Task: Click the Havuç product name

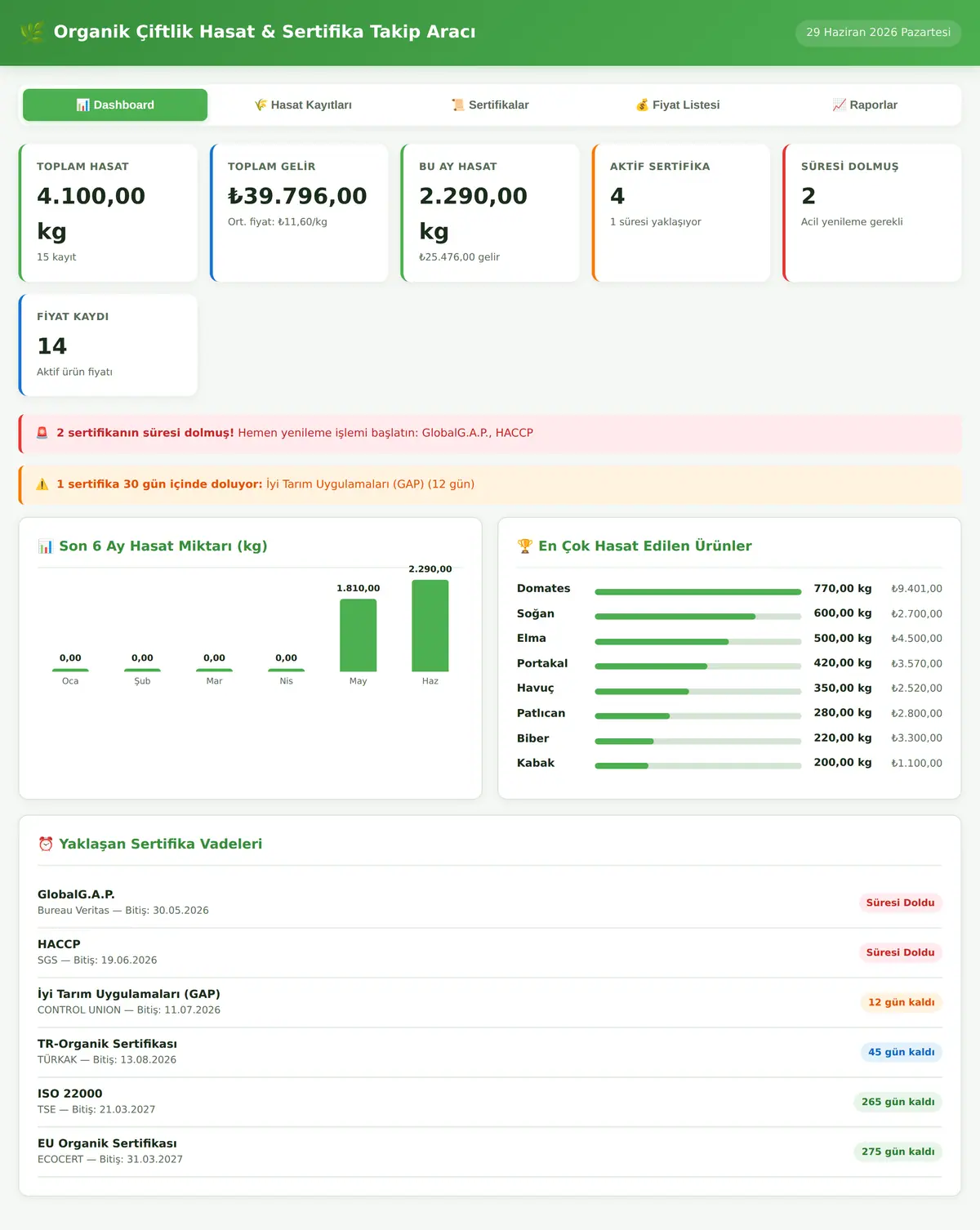Action: [536, 689]
